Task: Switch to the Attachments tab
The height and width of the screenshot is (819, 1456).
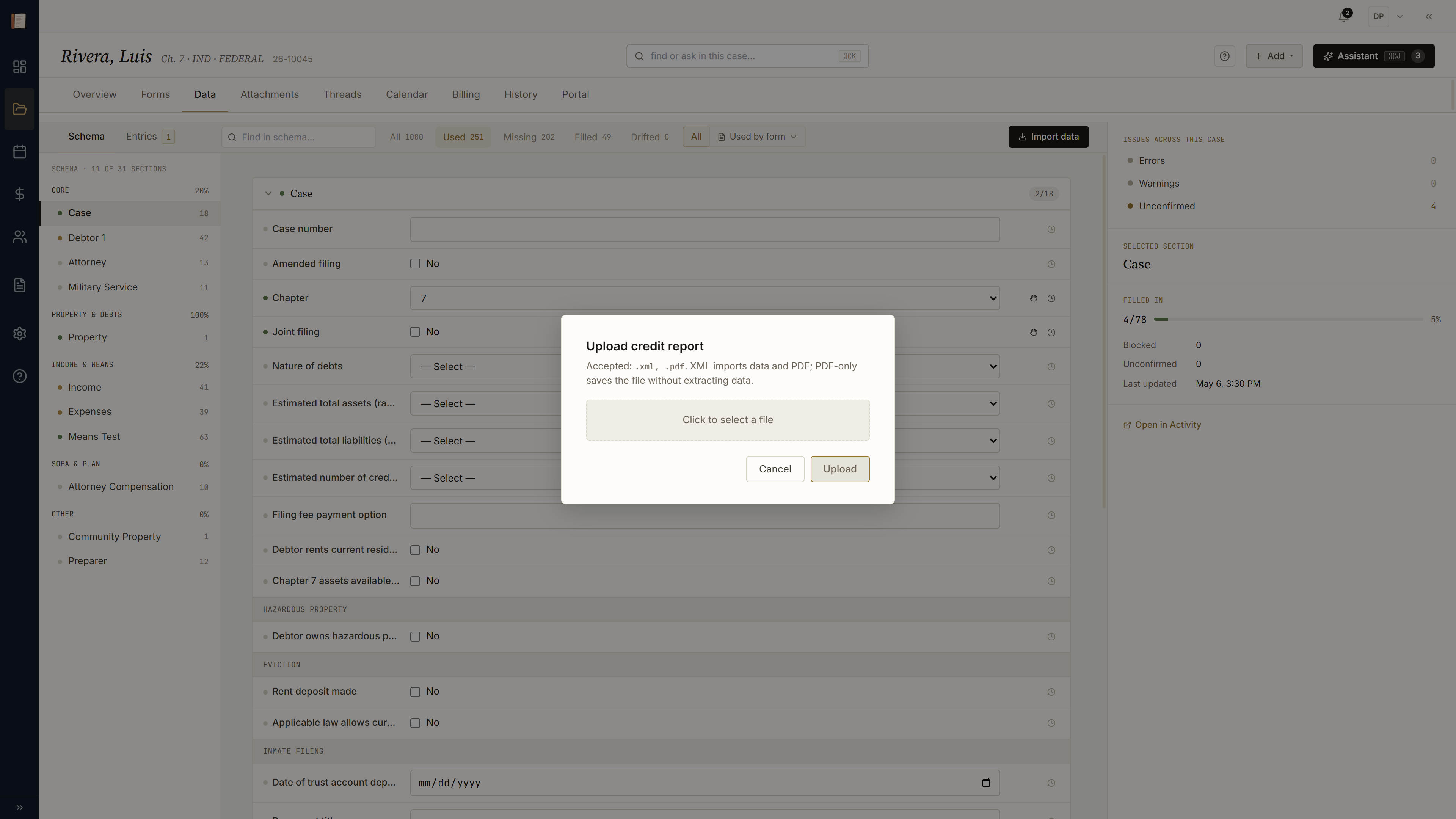Action: click(270, 94)
